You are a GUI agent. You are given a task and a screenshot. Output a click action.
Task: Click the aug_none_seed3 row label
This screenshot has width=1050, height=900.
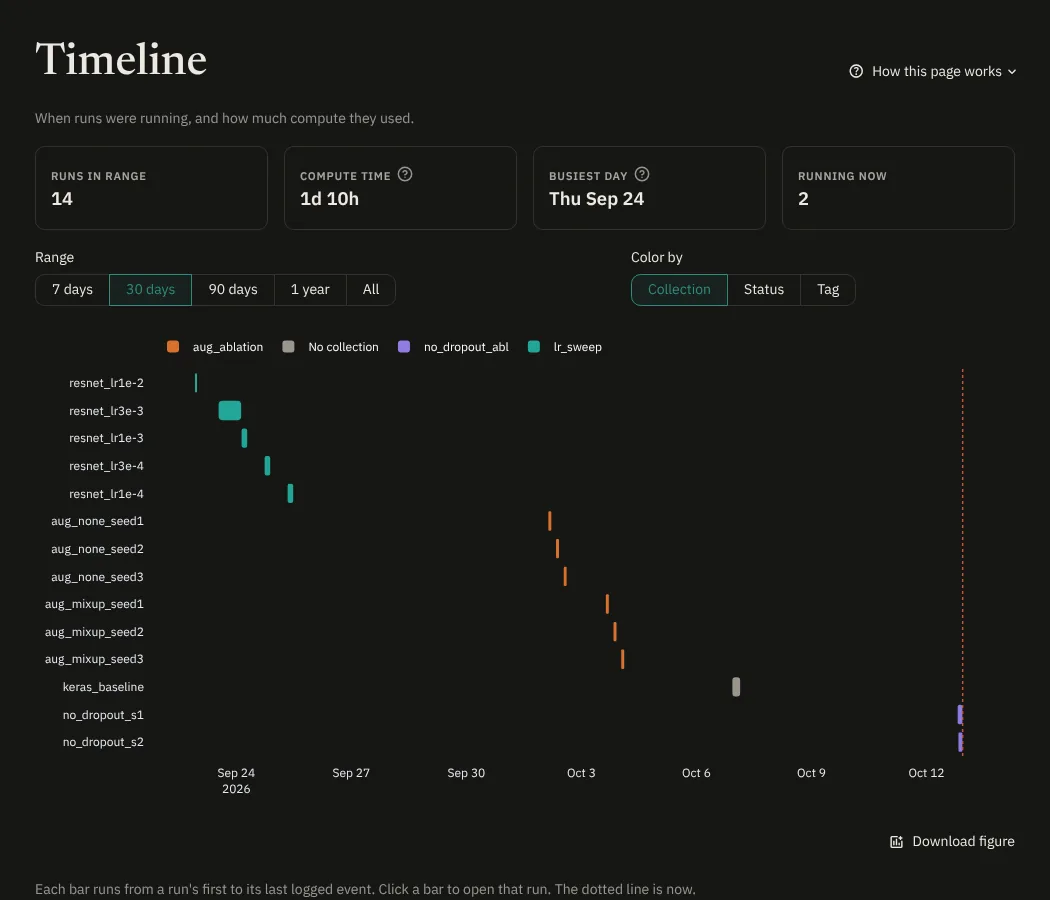coord(97,577)
